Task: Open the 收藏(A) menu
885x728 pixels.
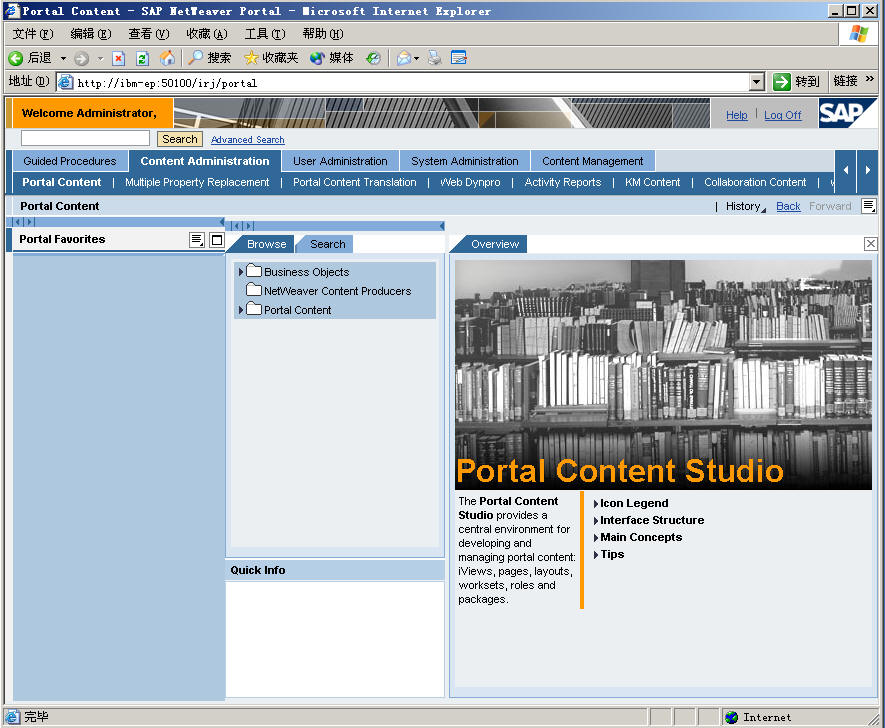Action: pos(207,34)
